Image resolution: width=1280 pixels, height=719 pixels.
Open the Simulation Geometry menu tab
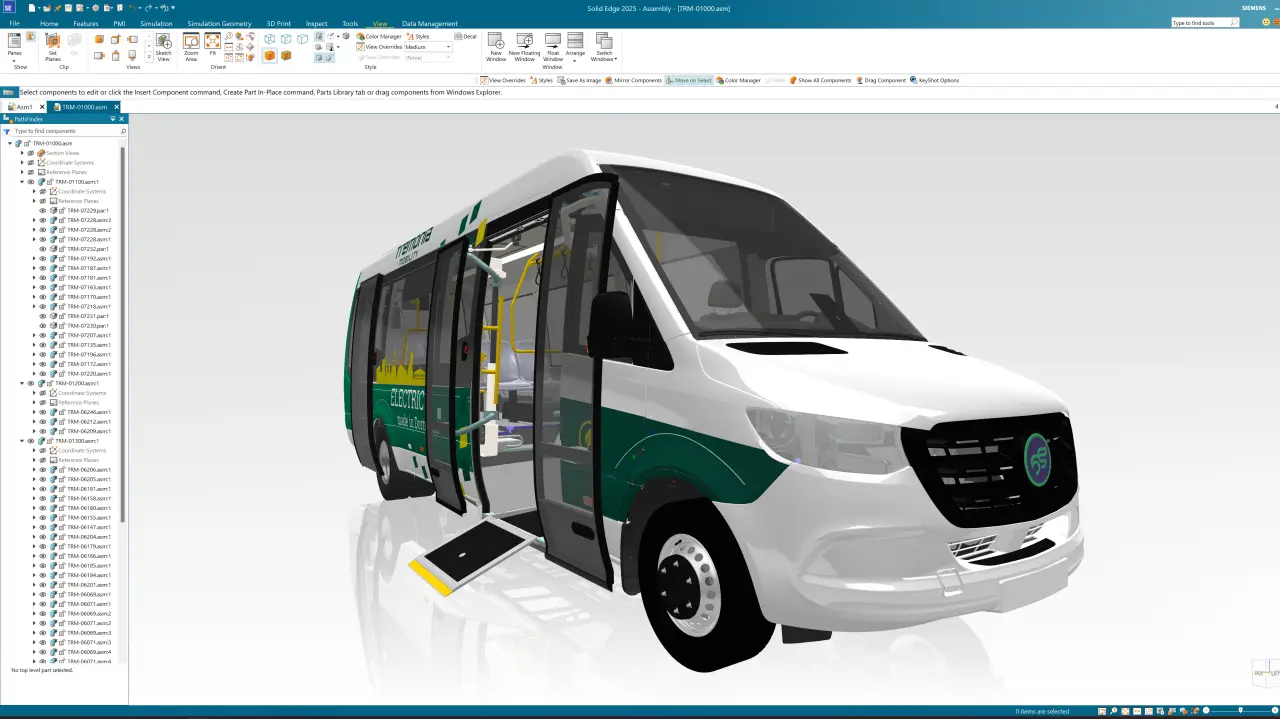pos(219,23)
